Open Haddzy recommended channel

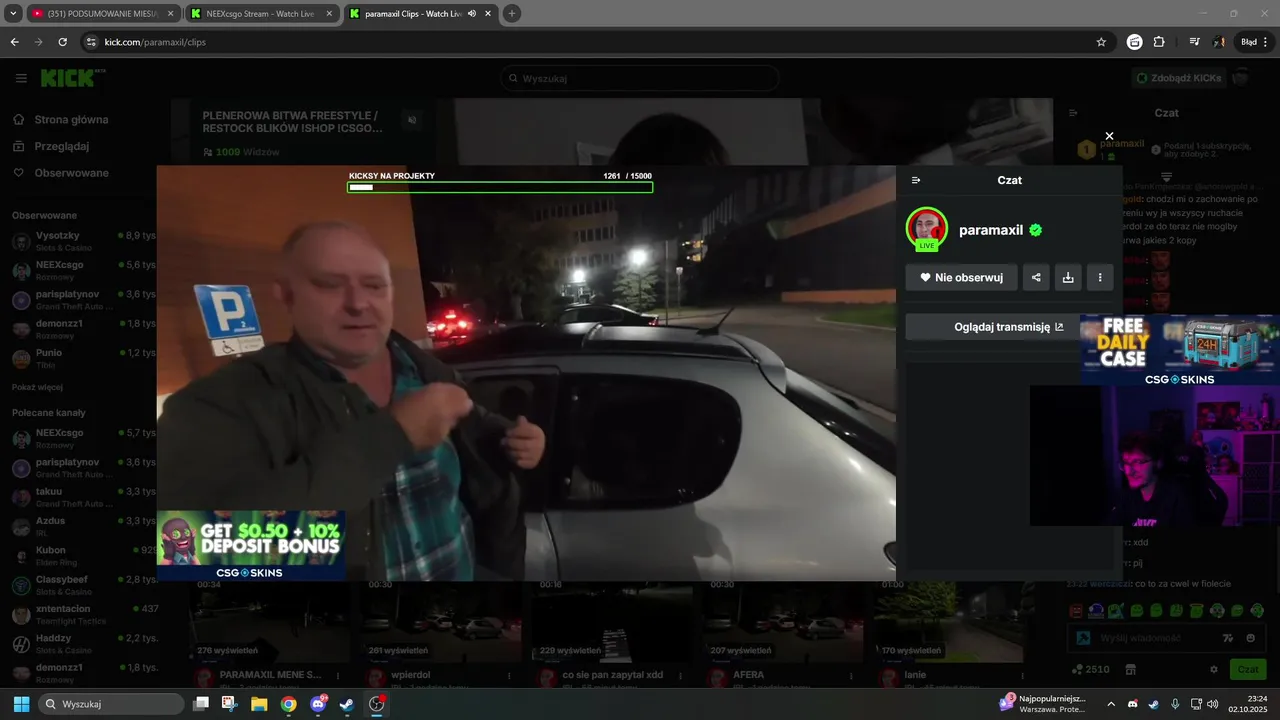[x=82, y=644]
